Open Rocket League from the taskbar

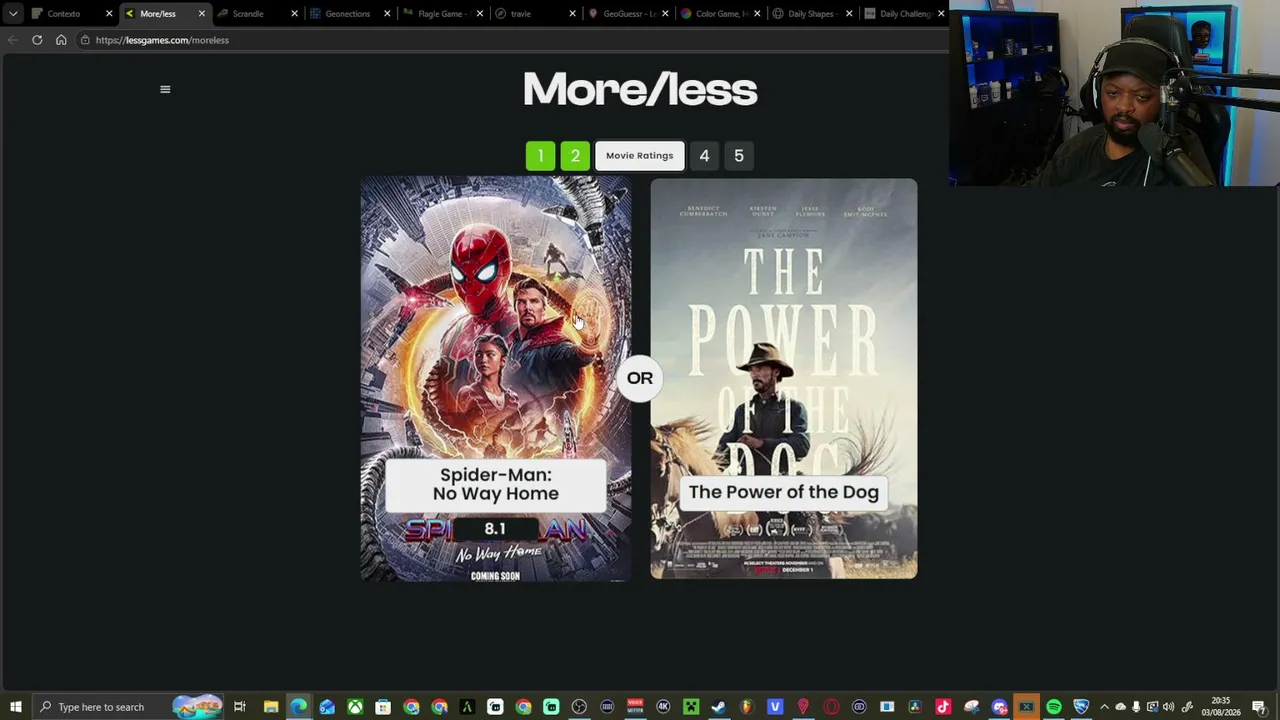point(1081,707)
